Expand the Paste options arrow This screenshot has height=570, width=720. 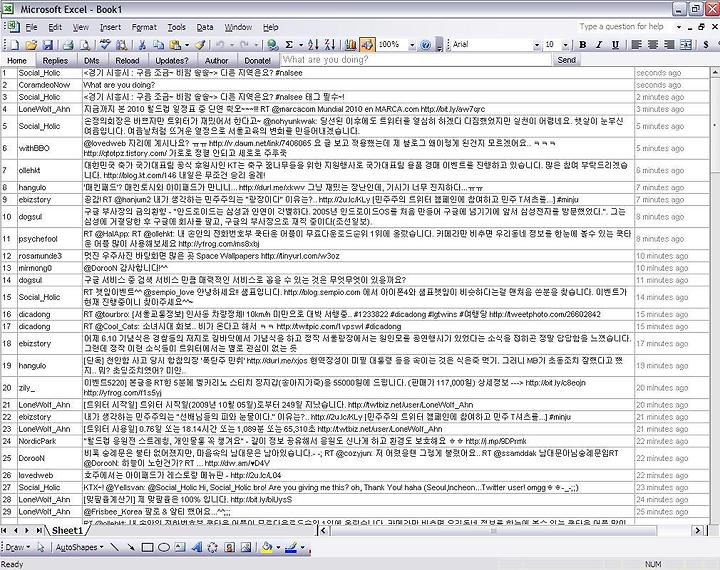click(186, 45)
